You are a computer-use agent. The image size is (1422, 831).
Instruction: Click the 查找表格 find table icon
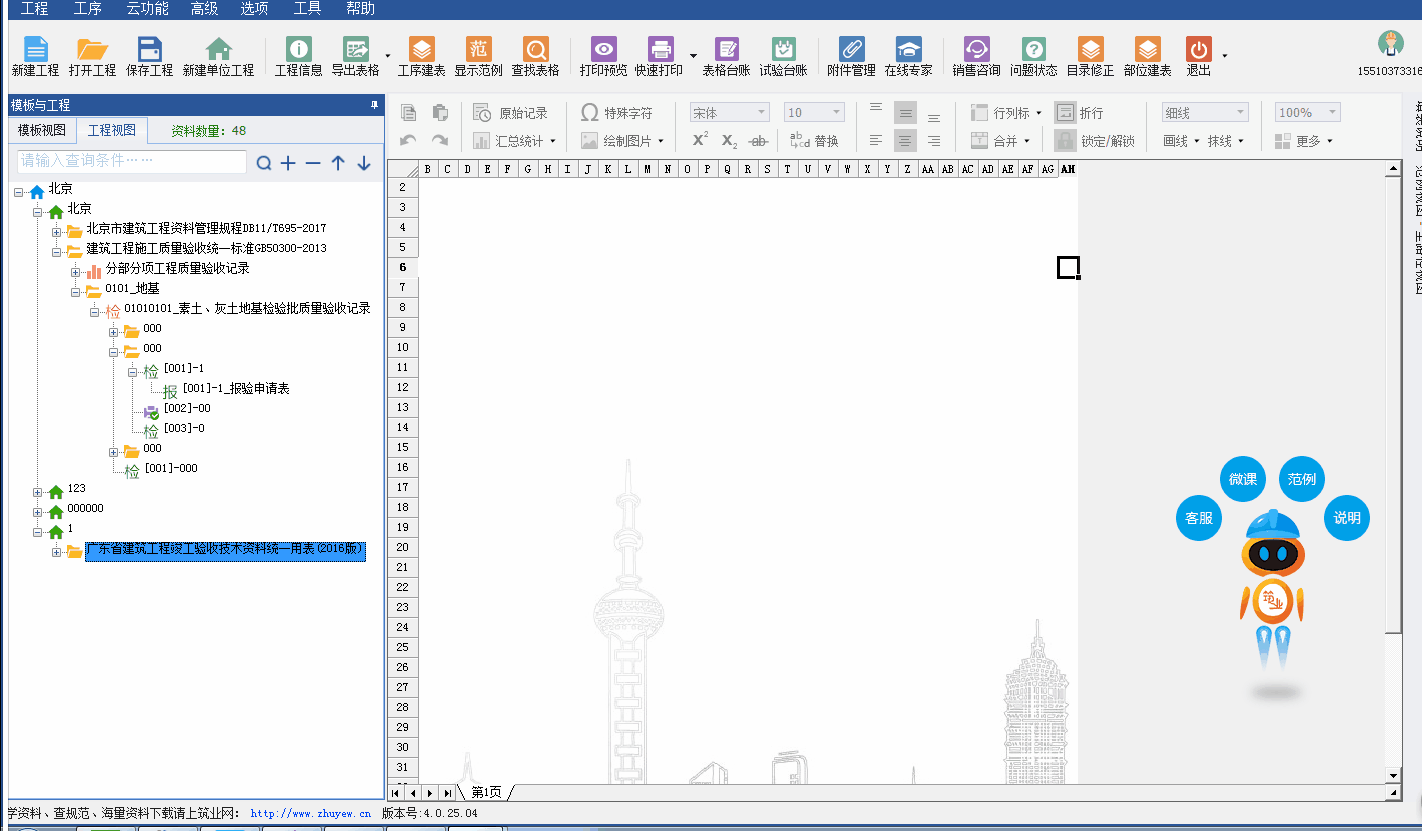pyautogui.click(x=535, y=57)
